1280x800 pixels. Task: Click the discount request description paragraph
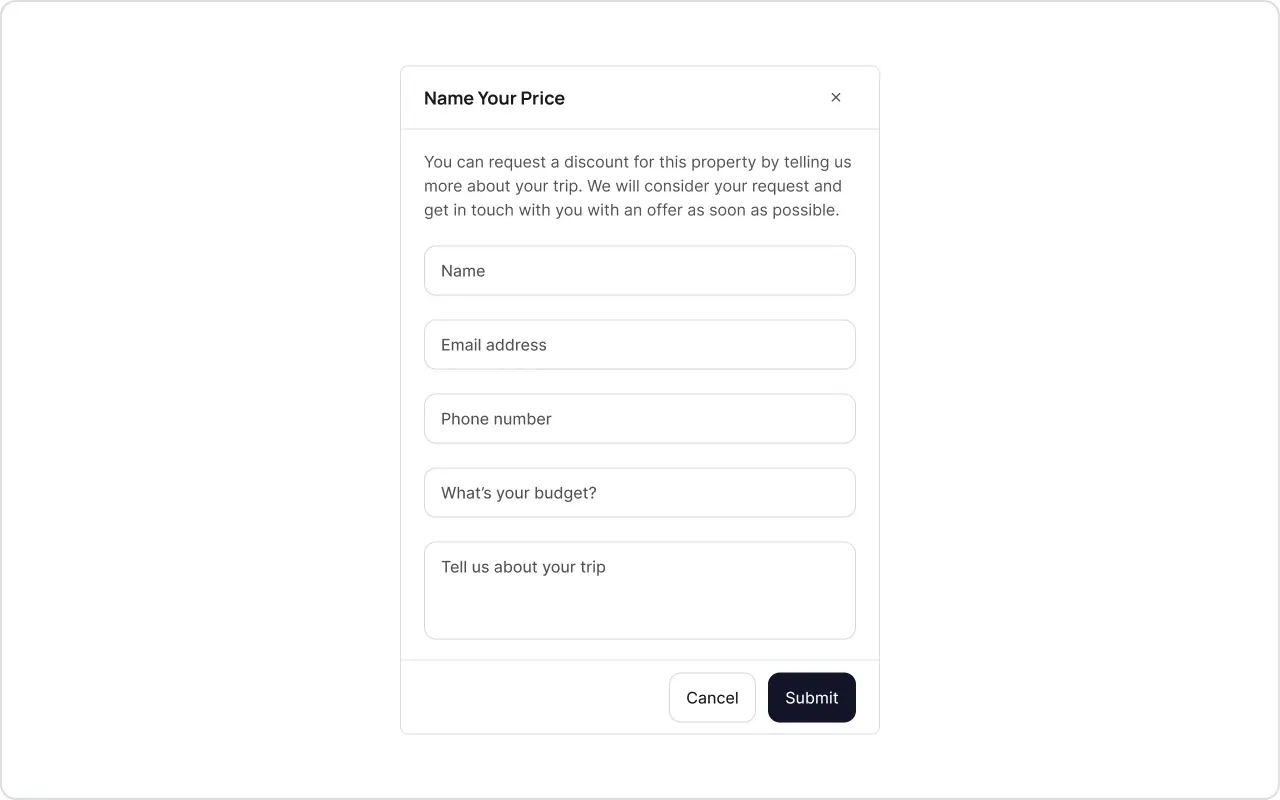click(x=638, y=186)
